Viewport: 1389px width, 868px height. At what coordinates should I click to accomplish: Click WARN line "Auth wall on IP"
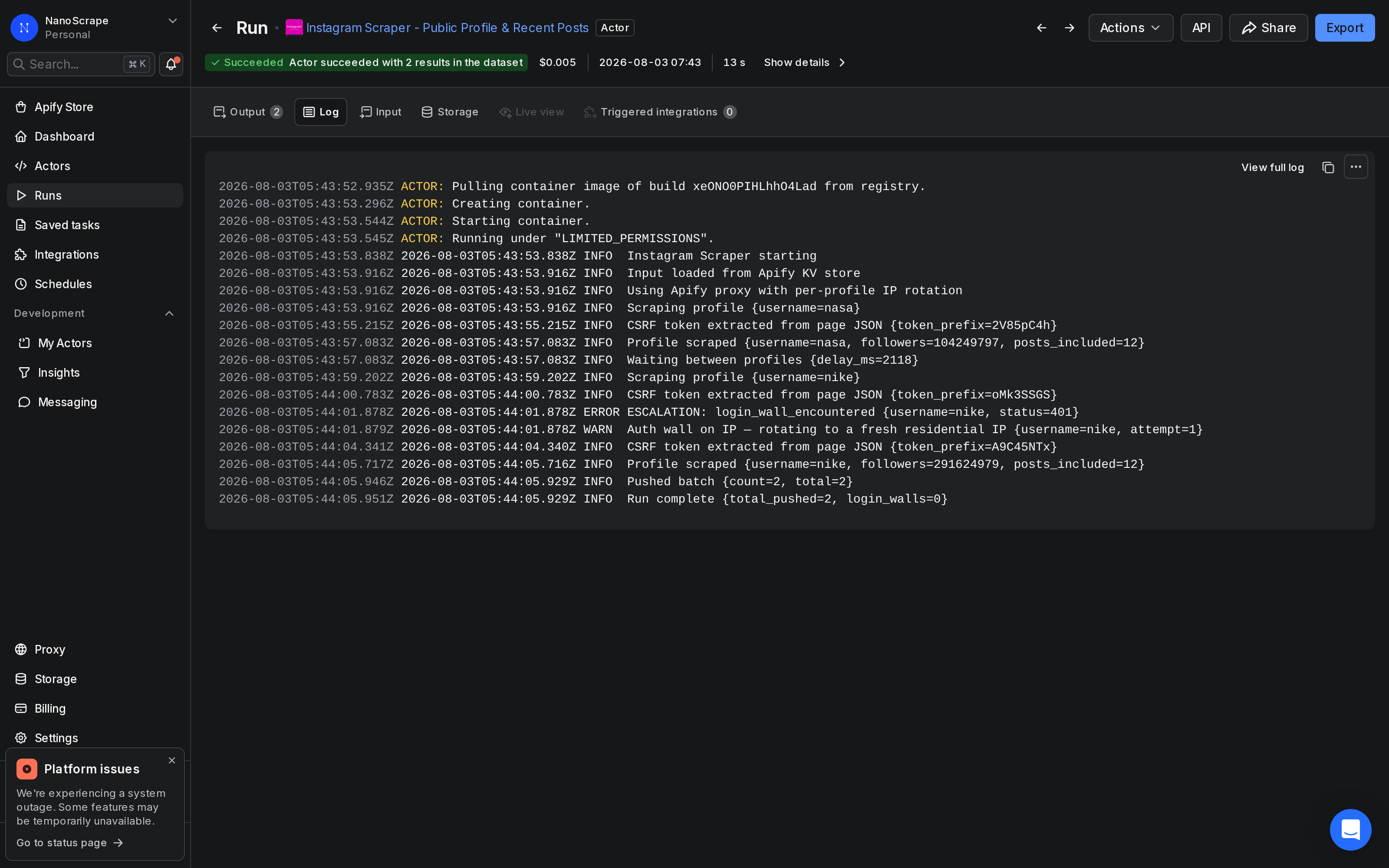coord(711,429)
